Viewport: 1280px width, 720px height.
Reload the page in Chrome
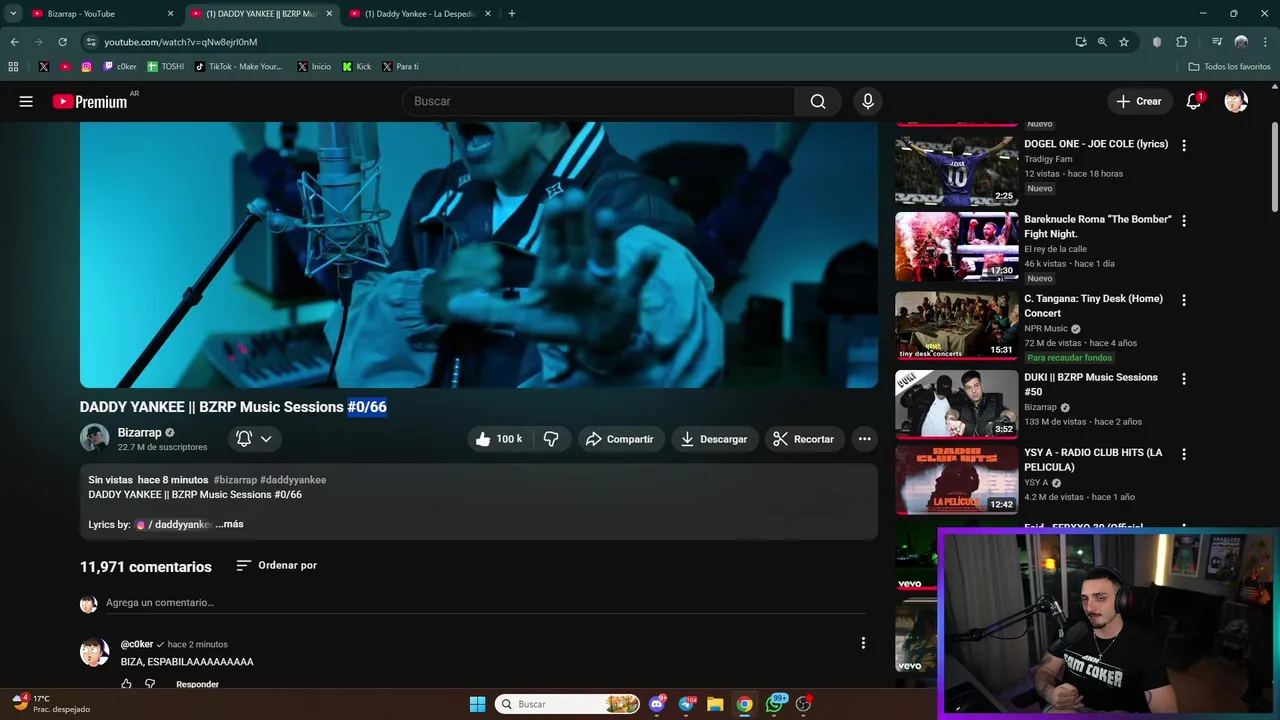[x=62, y=42]
